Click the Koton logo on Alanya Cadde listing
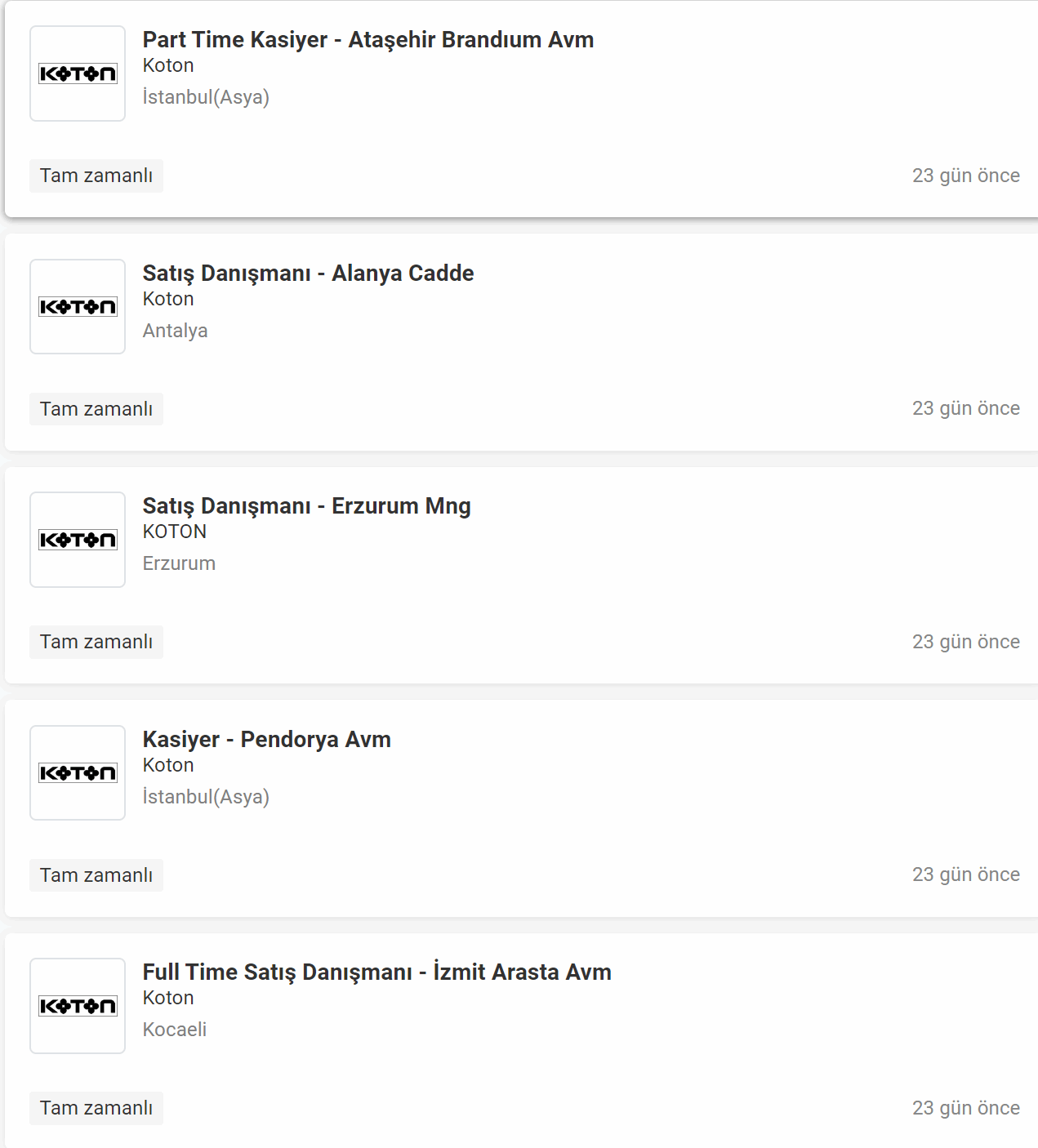 [78, 306]
